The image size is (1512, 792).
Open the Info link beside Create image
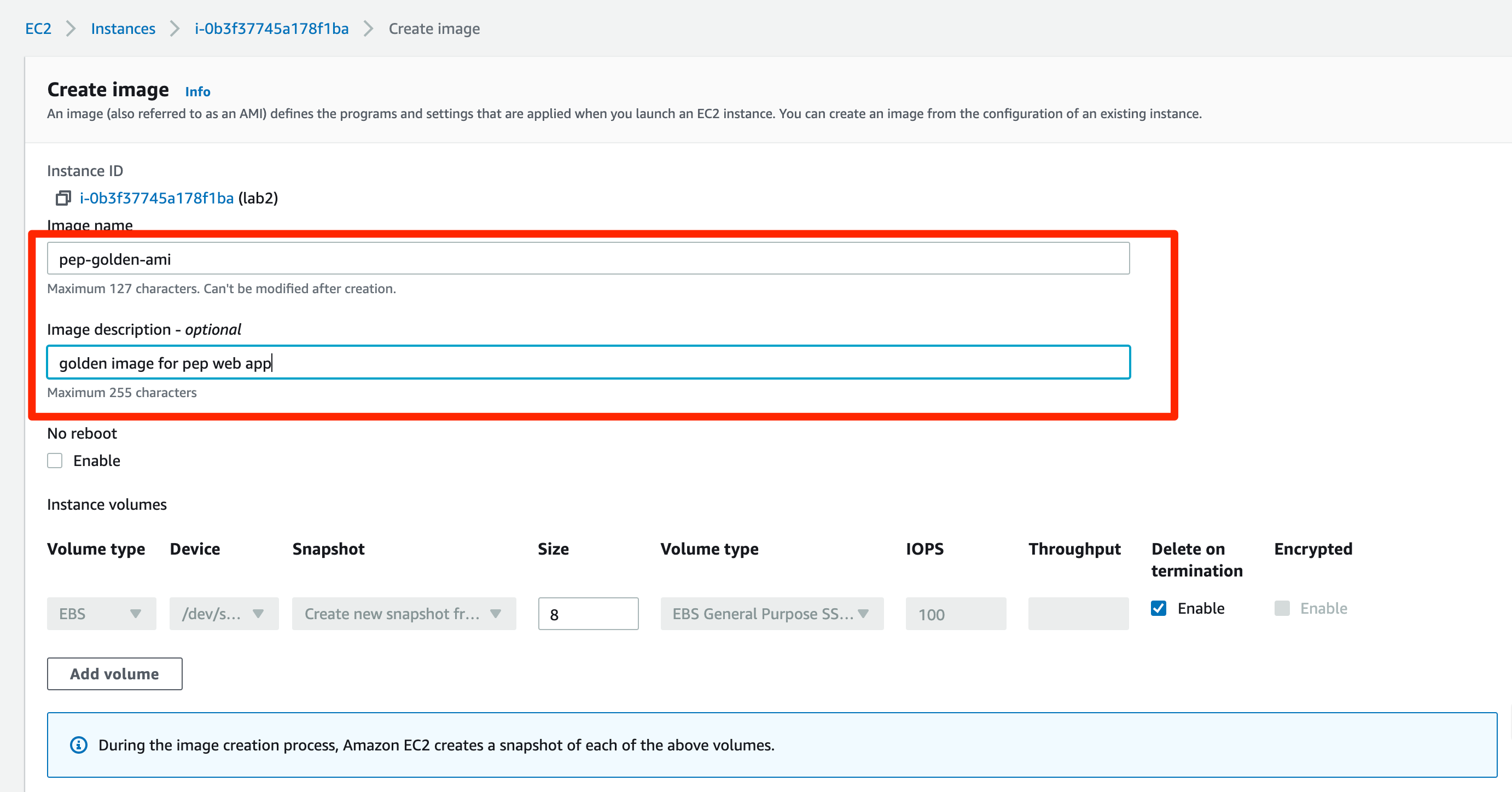click(197, 91)
